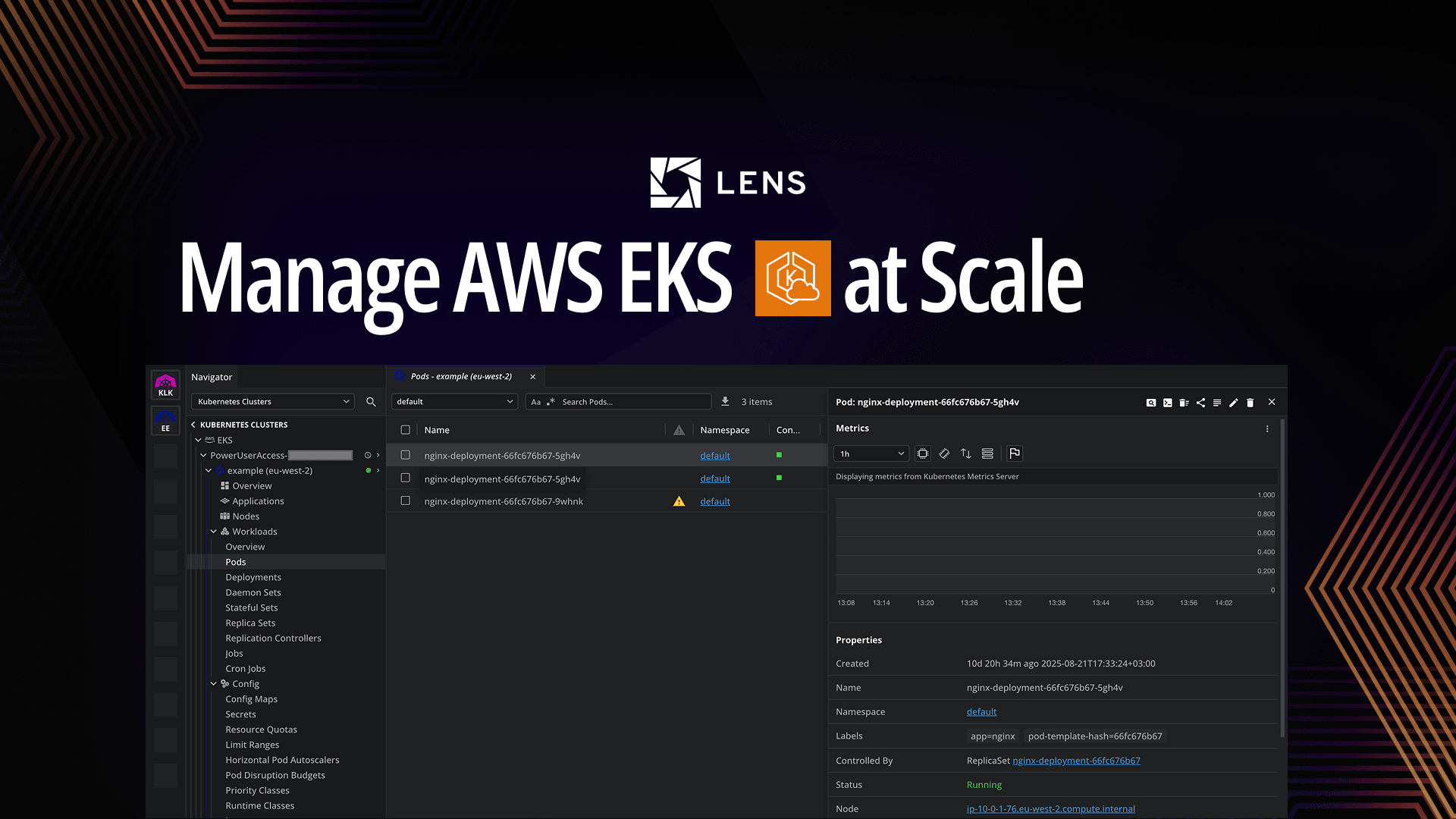1456x819 pixels.
Task: Click the Navigator search magnifier icon
Action: coord(371,402)
